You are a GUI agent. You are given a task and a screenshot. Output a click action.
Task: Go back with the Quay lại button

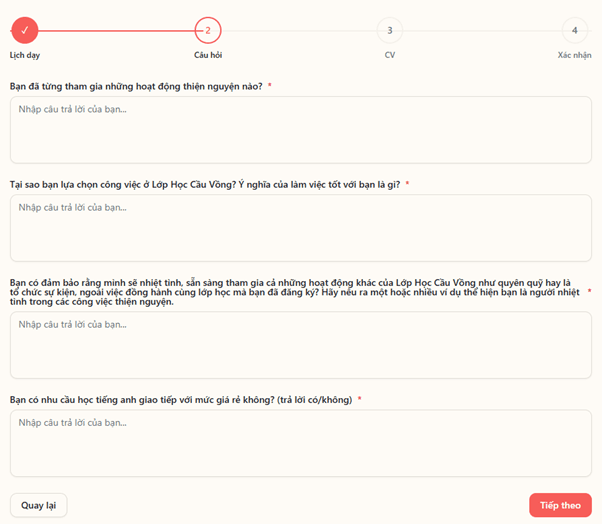[38, 505]
